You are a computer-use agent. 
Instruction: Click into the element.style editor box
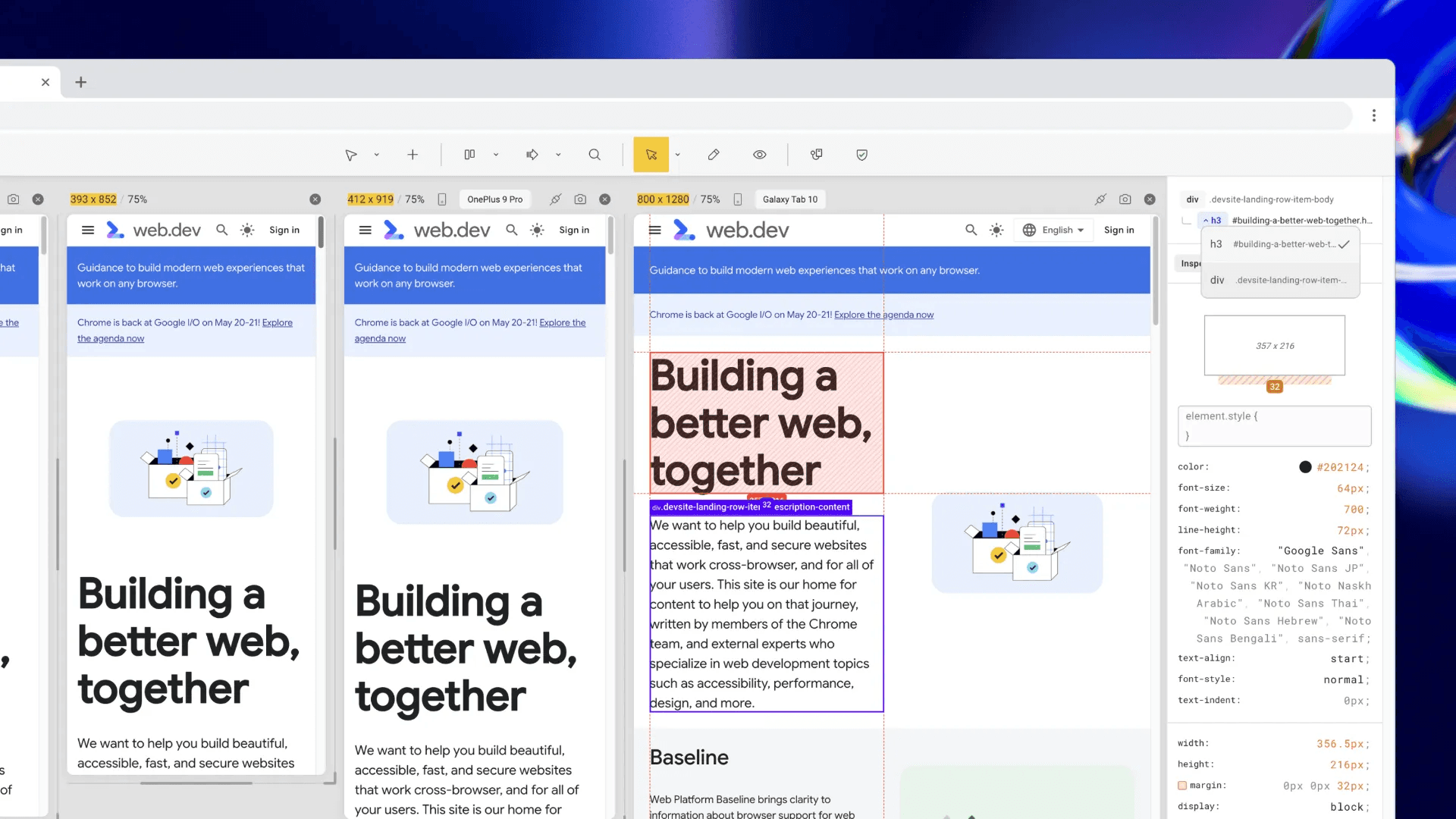(1274, 426)
